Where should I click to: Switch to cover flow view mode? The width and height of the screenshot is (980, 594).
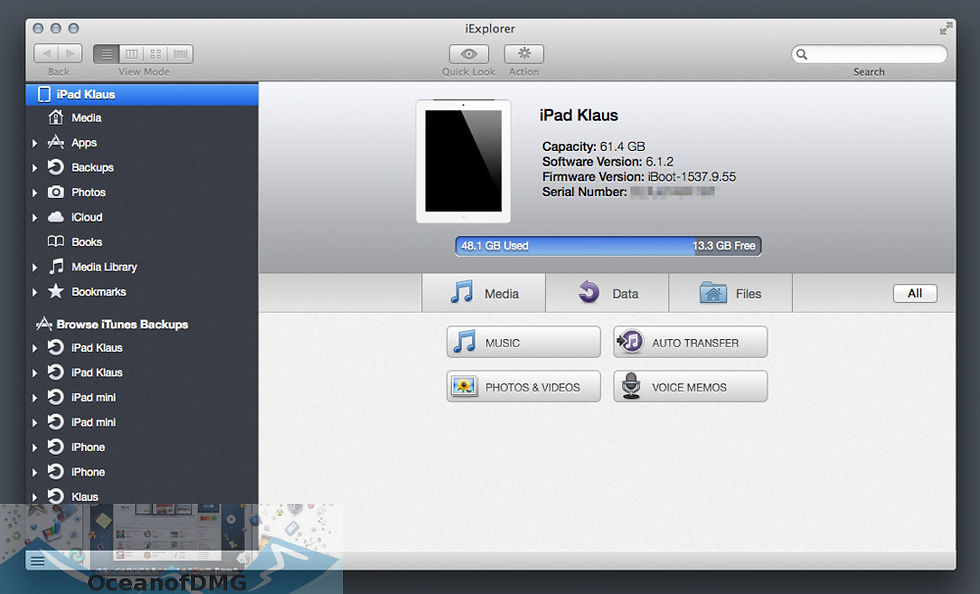(x=181, y=54)
